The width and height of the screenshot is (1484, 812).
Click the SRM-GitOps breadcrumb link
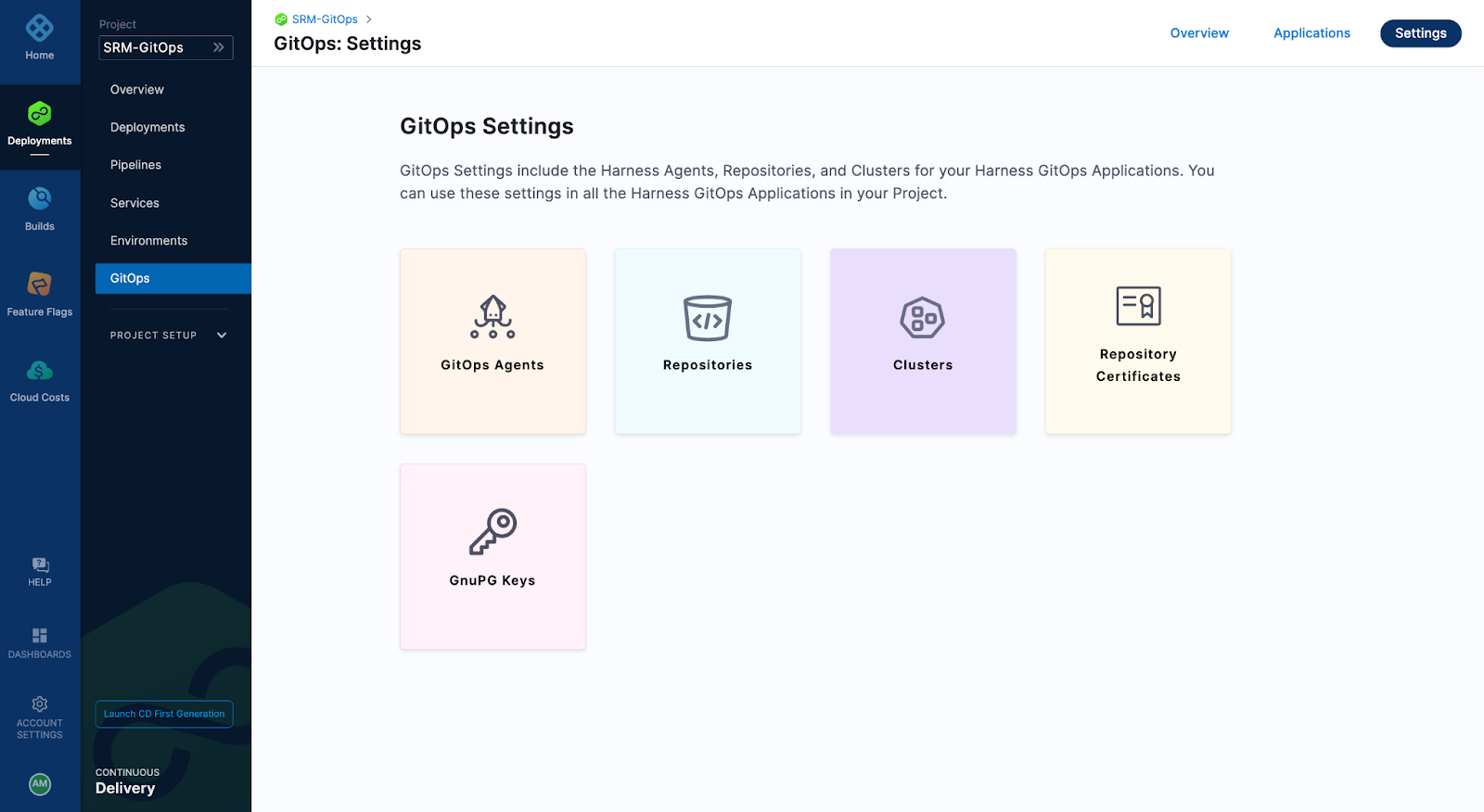point(325,19)
